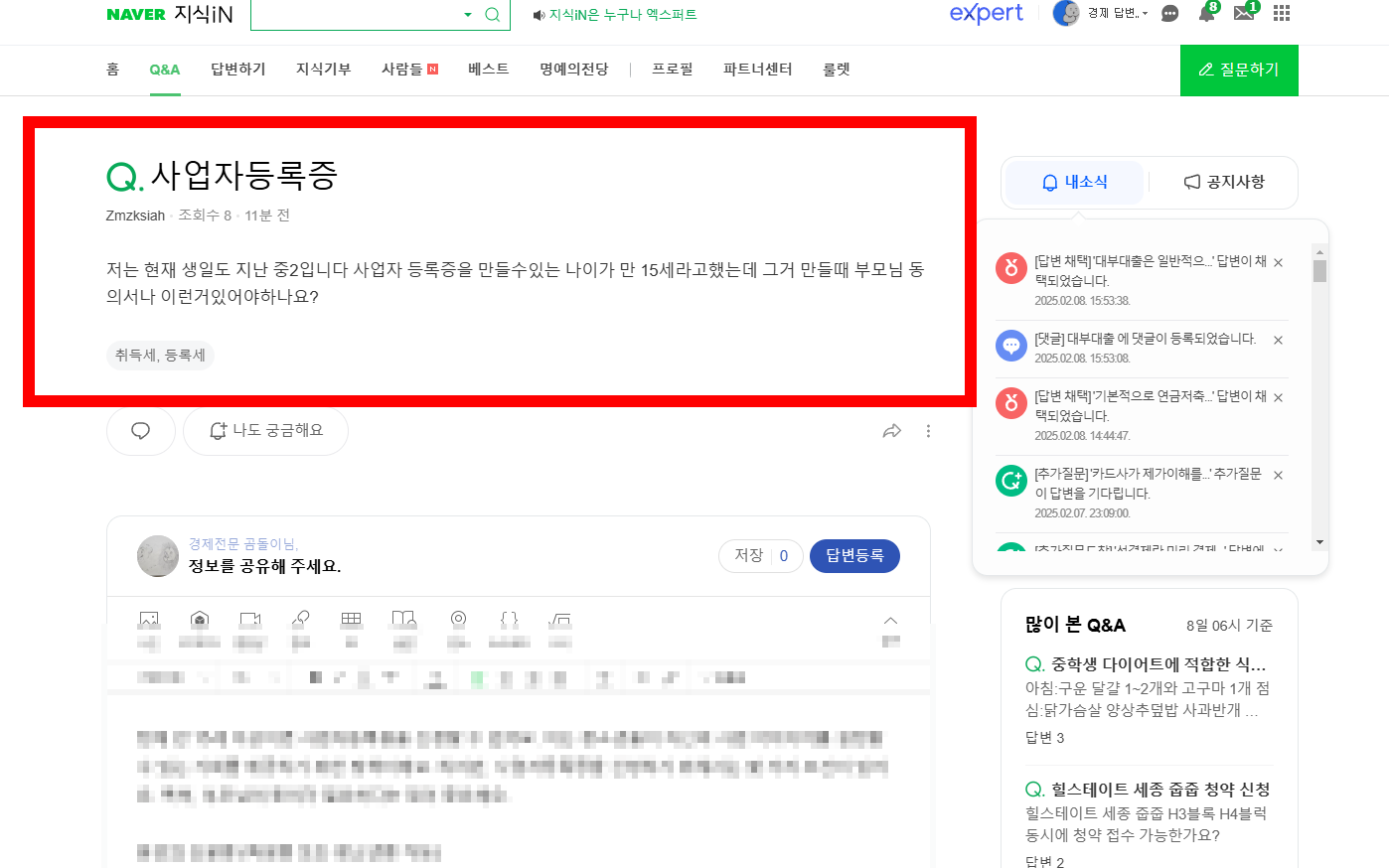The width and height of the screenshot is (1389, 868).
Task: Click the insert photo icon in the editor
Action: (149, 620)
